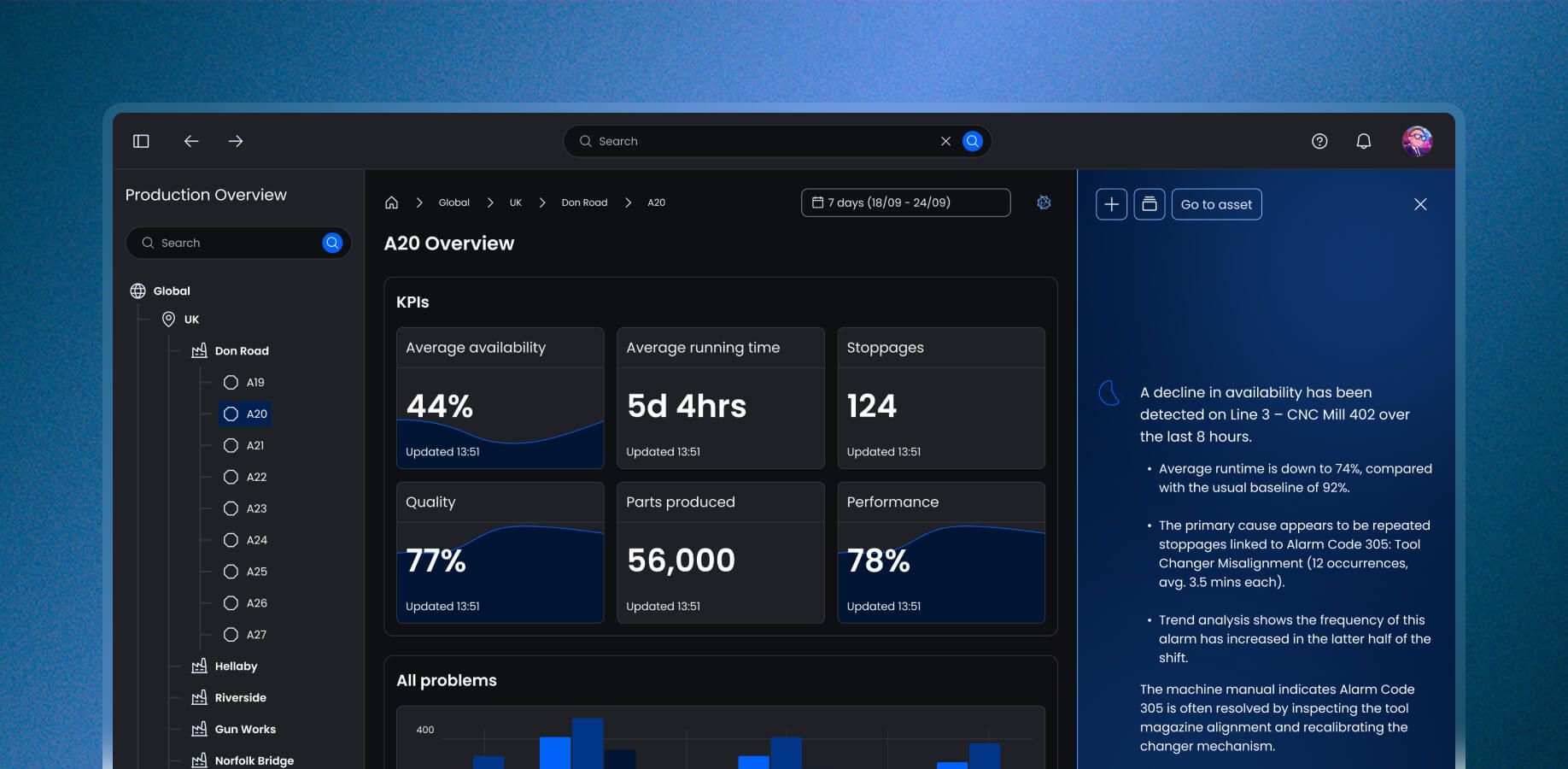
Task: Click the factory icon beside Riverside
Action: (199, 697)
